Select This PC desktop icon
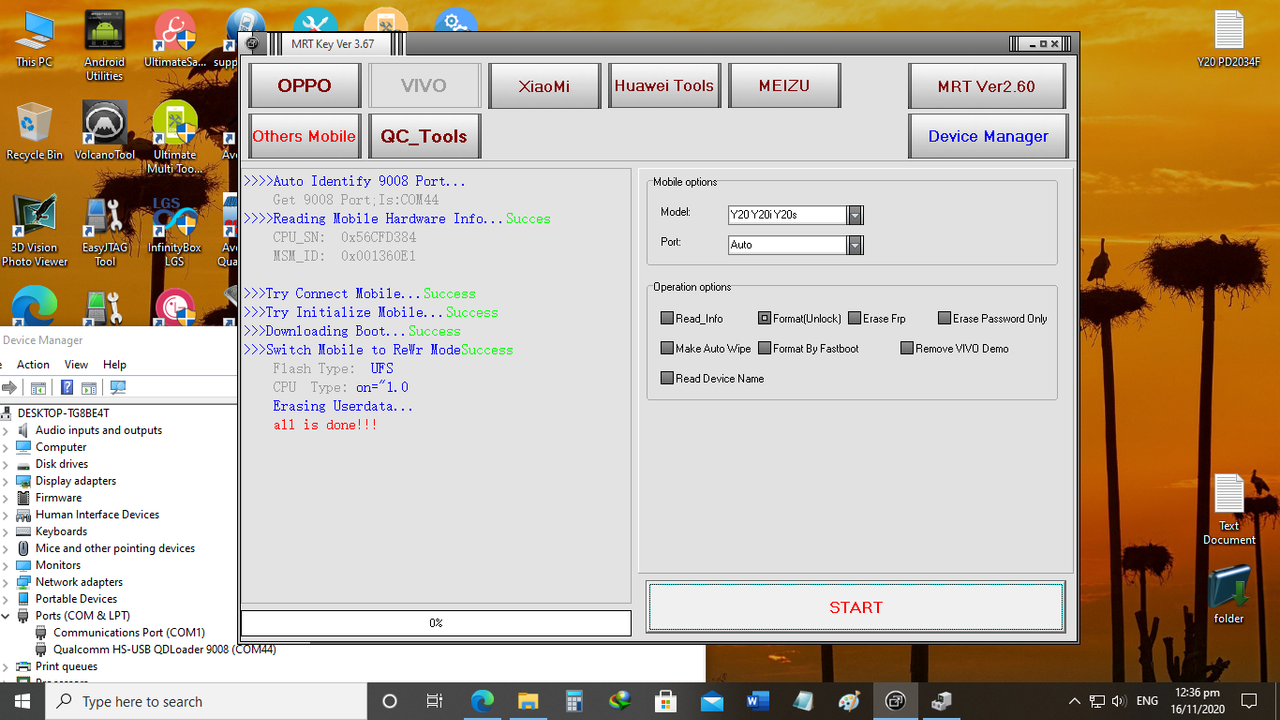1280x720 pixels. tap(34, 40)
